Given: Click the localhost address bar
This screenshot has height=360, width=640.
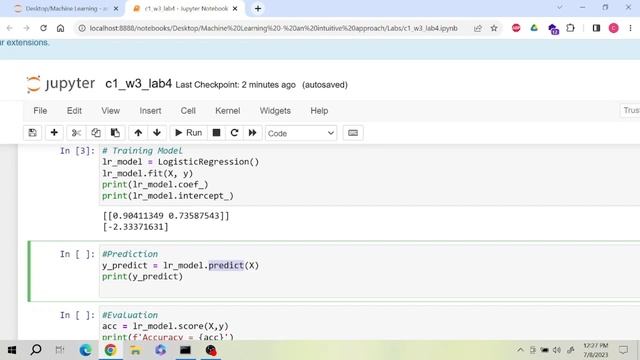Looking at the screenshot, I should [x=273, y=28].
